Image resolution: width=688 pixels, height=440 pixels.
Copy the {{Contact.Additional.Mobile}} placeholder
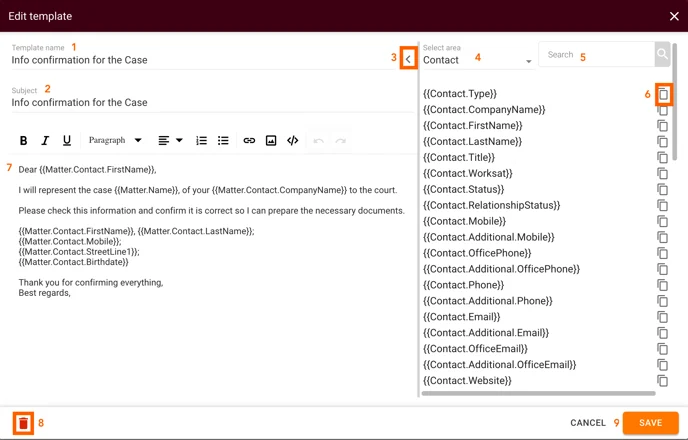tap(663, 237)
